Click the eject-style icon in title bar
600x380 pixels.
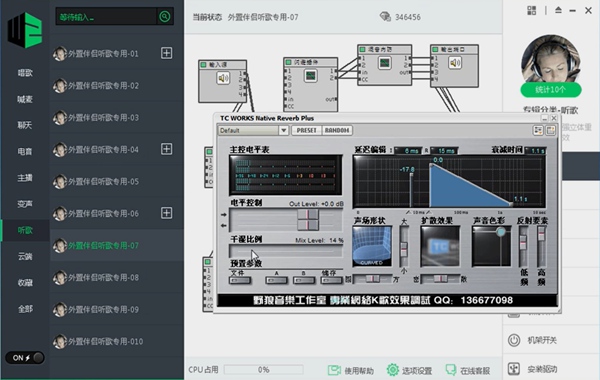[x=558, y=10]
